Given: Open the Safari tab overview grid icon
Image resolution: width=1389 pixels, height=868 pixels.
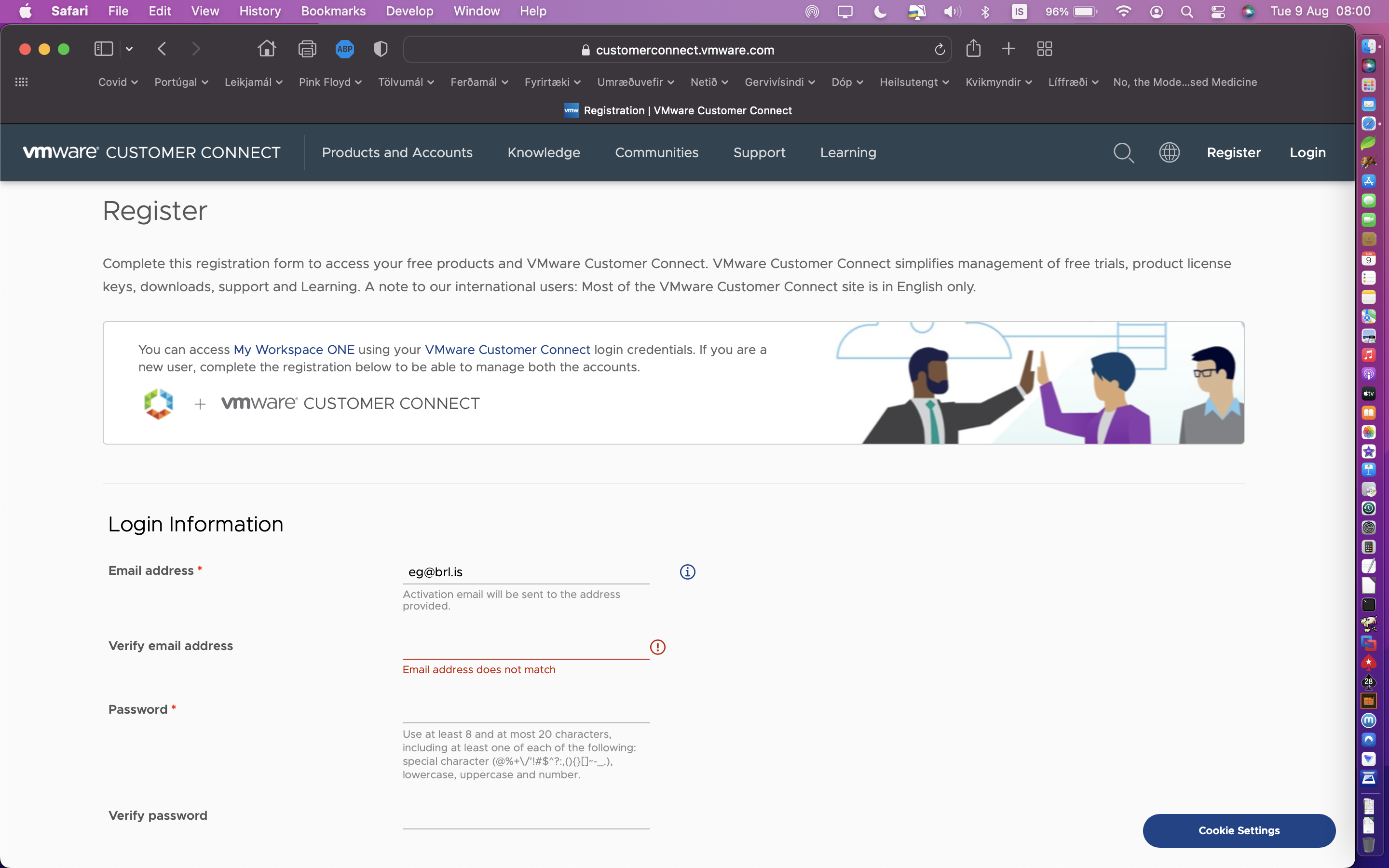Looking at the screenshot, I should coord(1045,49).
